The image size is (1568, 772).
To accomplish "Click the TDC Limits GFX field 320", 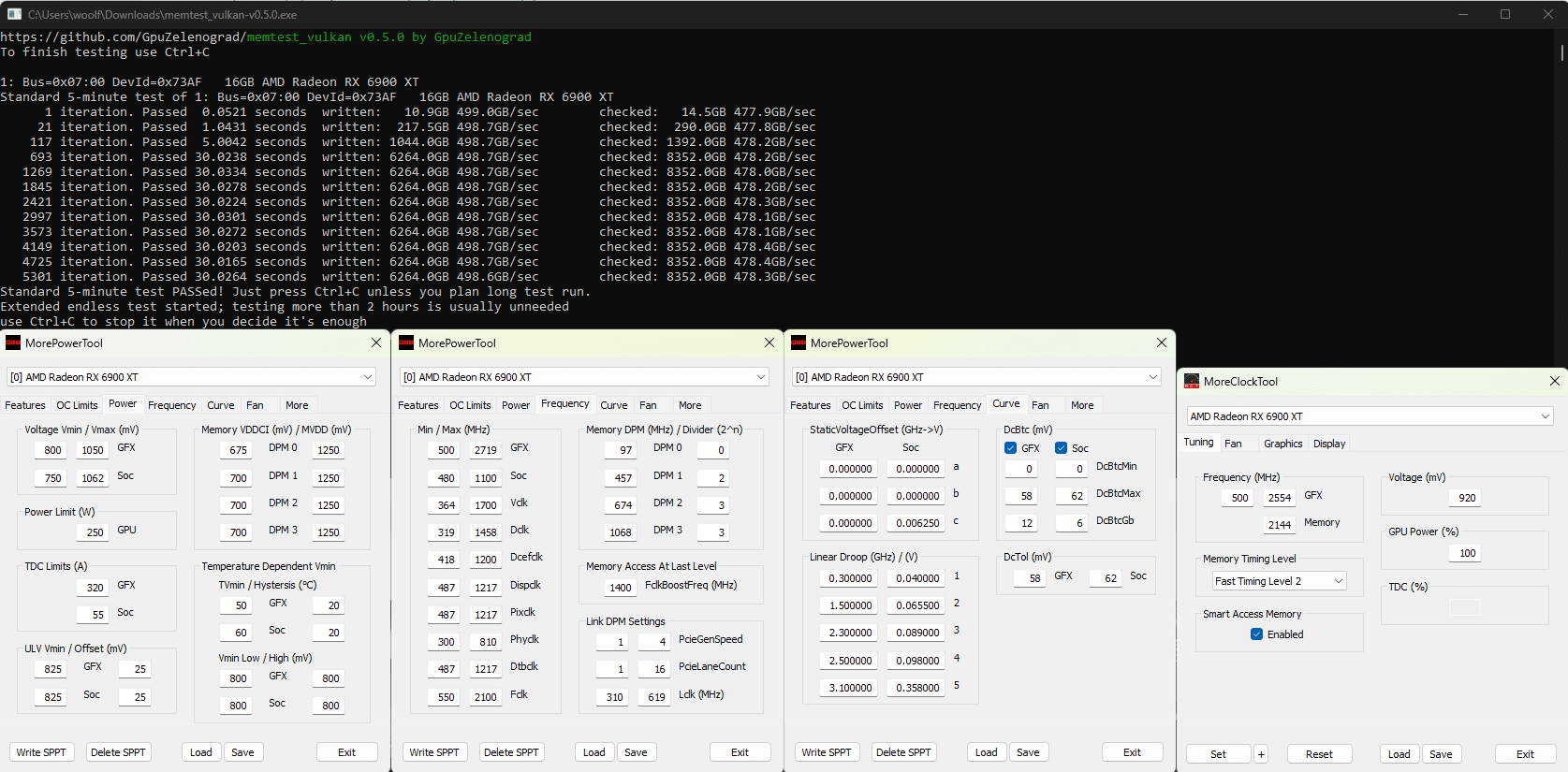I will (x=95, y=588).
